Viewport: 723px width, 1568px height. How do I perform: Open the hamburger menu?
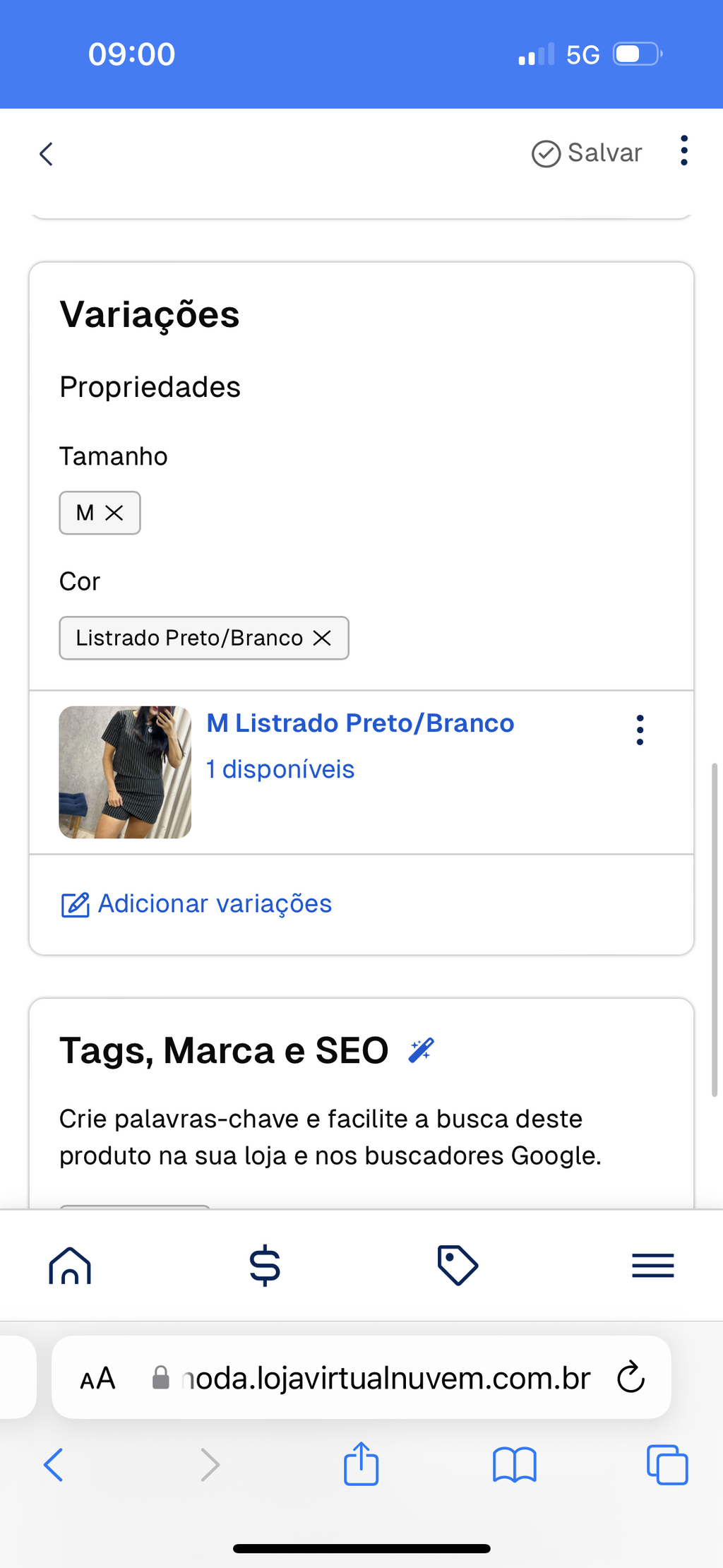click(653, 1265)
